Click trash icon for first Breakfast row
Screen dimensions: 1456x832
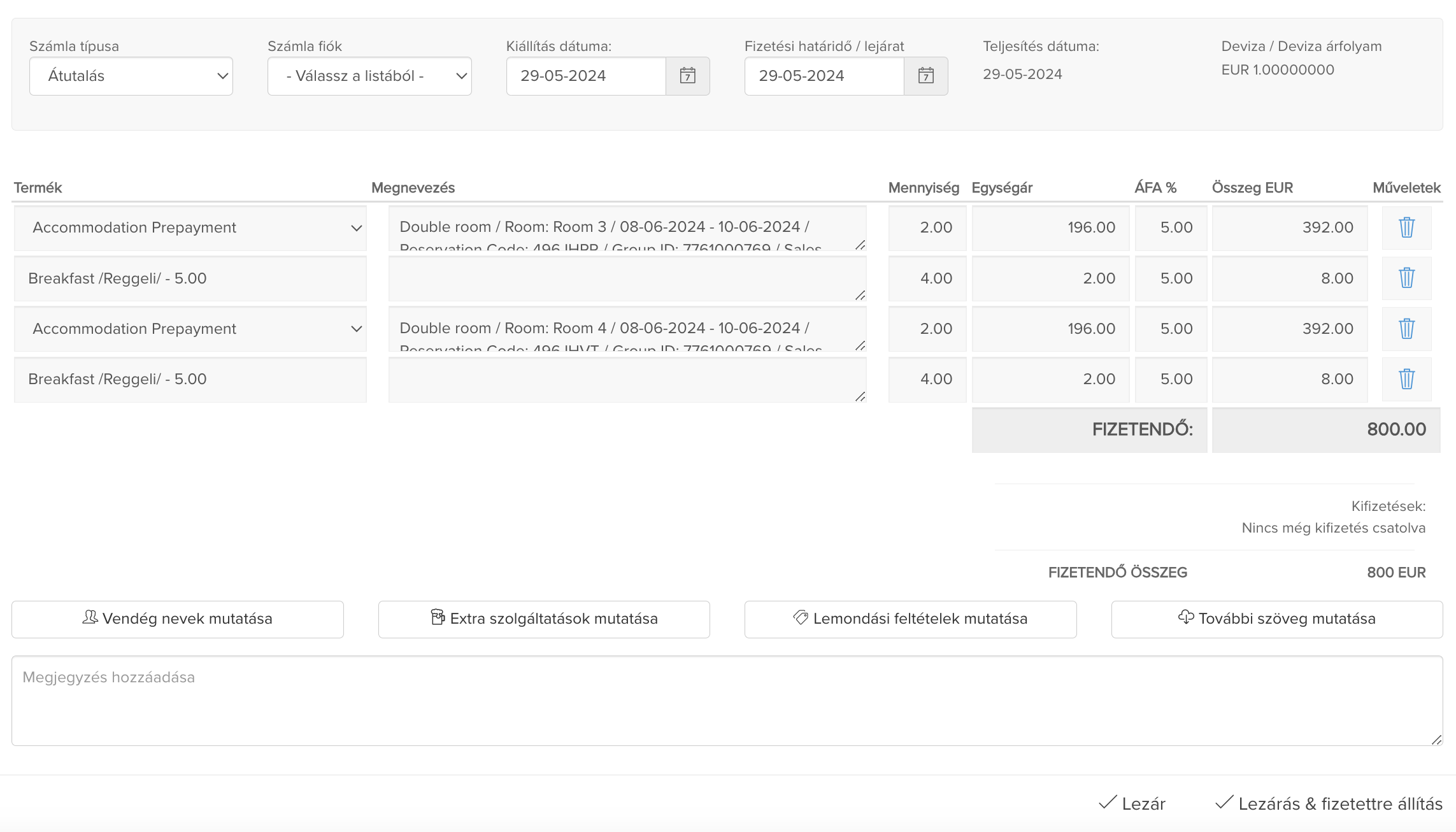pos(1406,278)
